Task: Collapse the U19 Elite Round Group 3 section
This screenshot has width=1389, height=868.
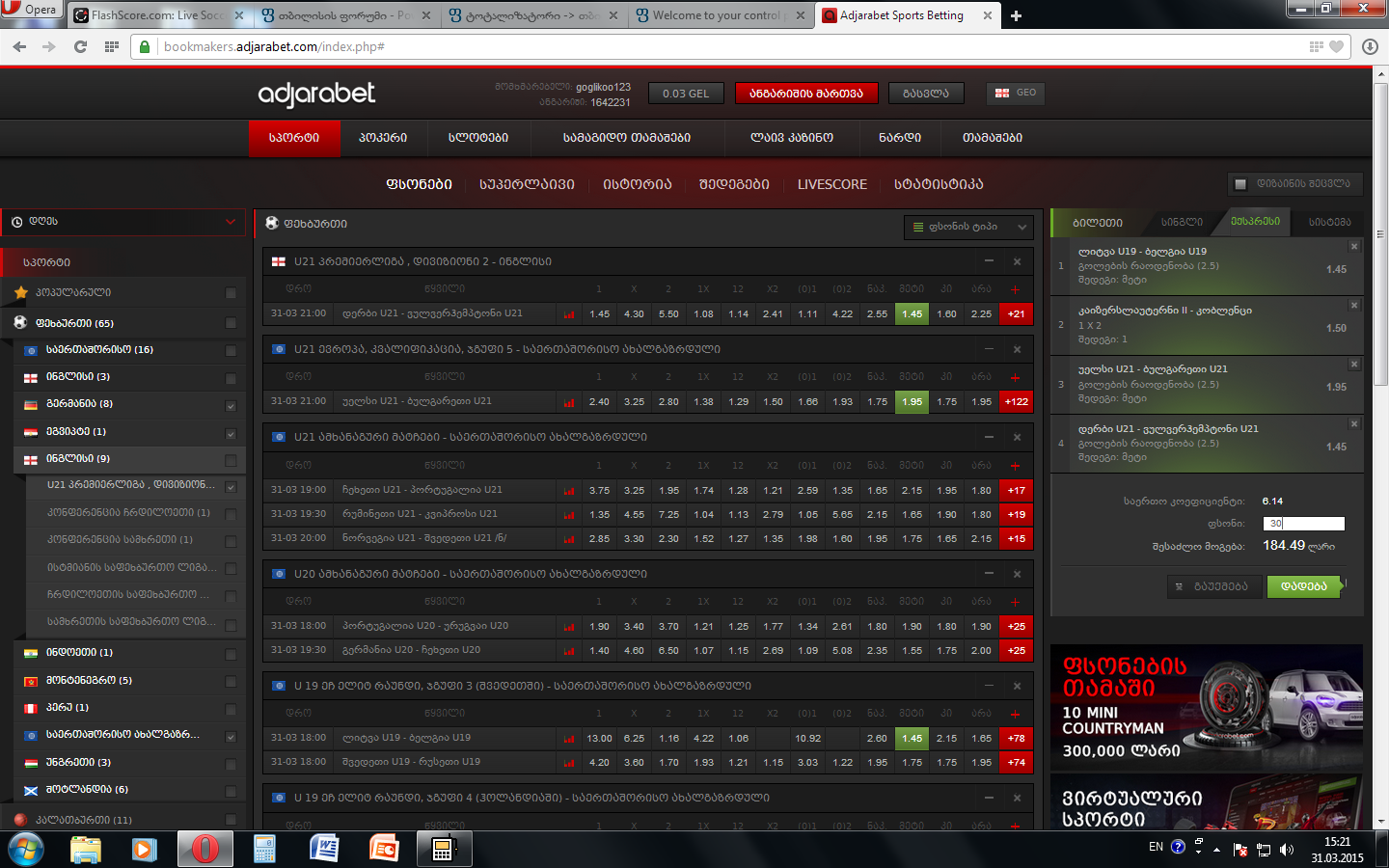Action: click(989, 686)
